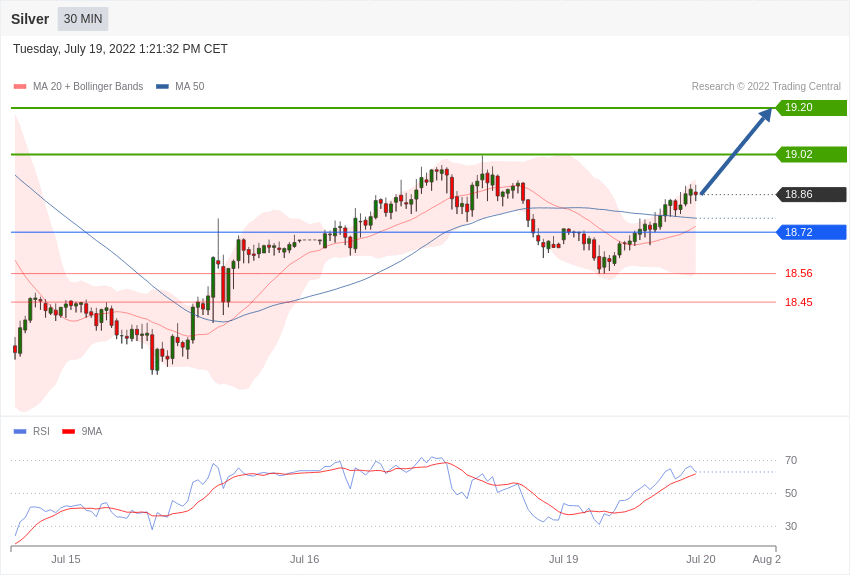The width and height of the screenshot is (850, 576).
Task: Click the RSI 70 level label
Action: (791, 461)
